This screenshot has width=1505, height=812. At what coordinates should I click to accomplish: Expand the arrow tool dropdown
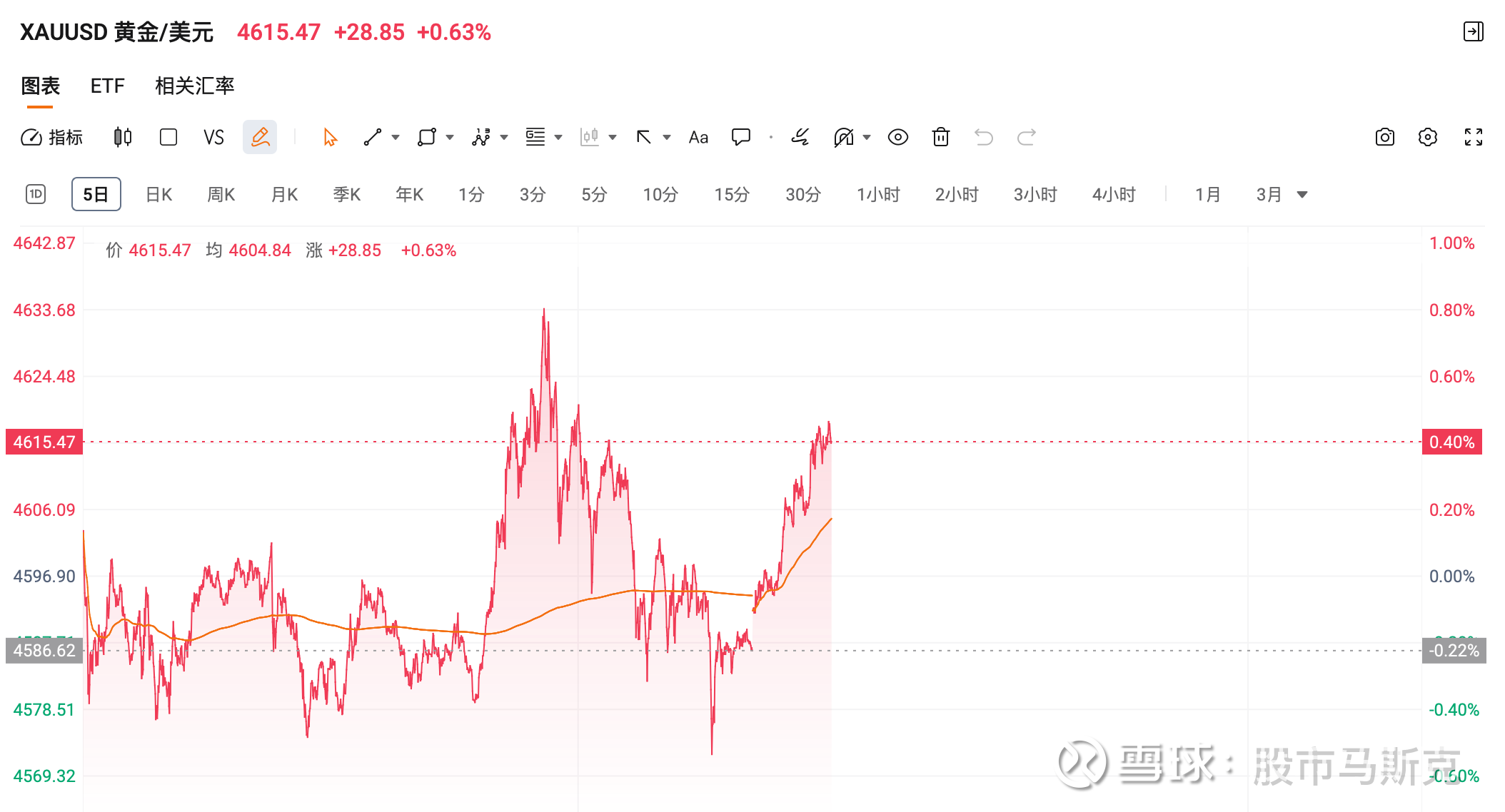click(666, 137)
